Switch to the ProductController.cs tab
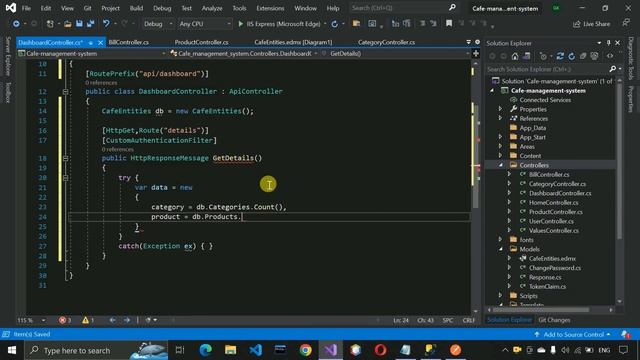The image size is (640, 360). coord(201,42)
